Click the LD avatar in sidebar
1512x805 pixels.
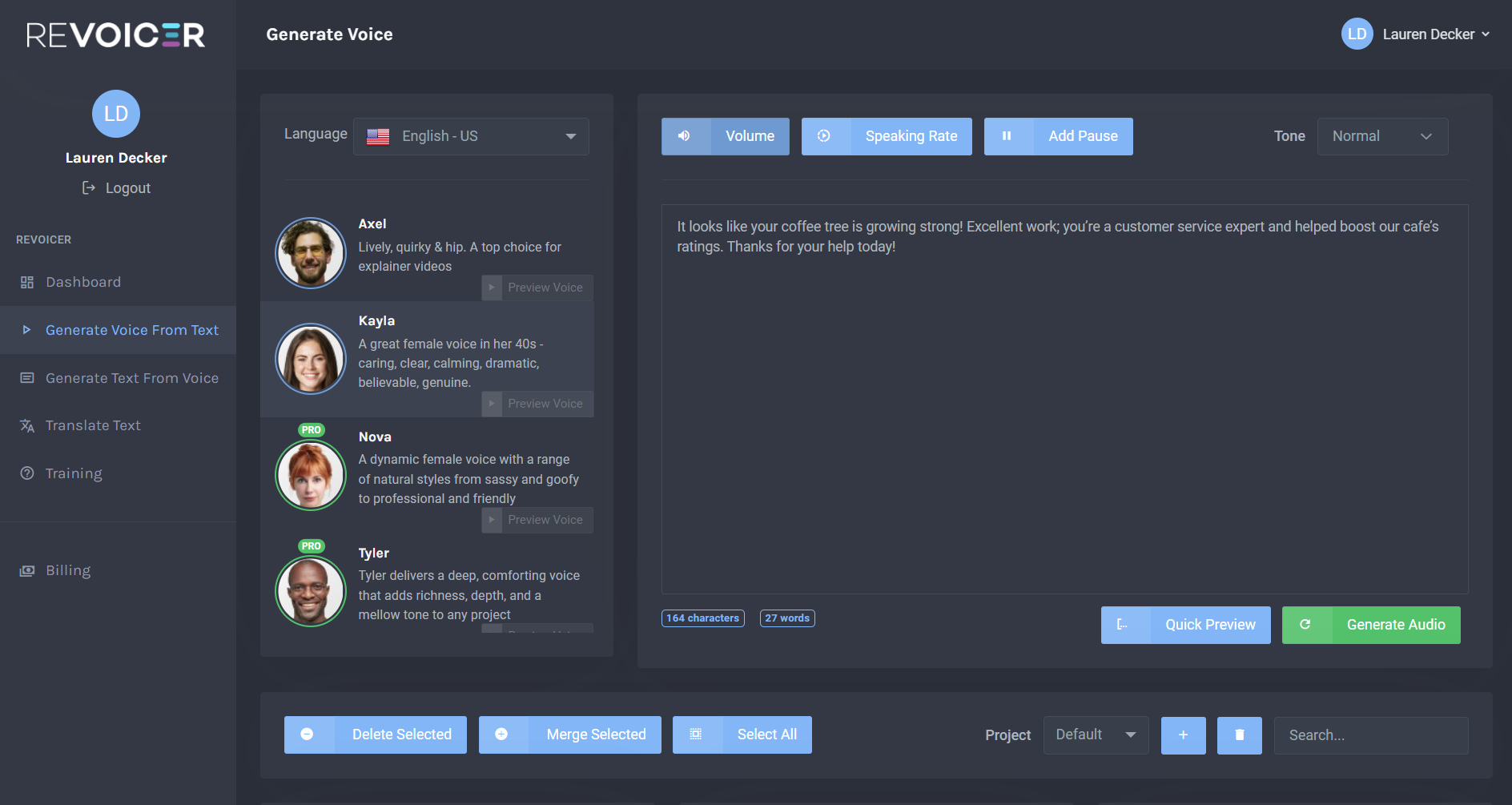(116, 114)
